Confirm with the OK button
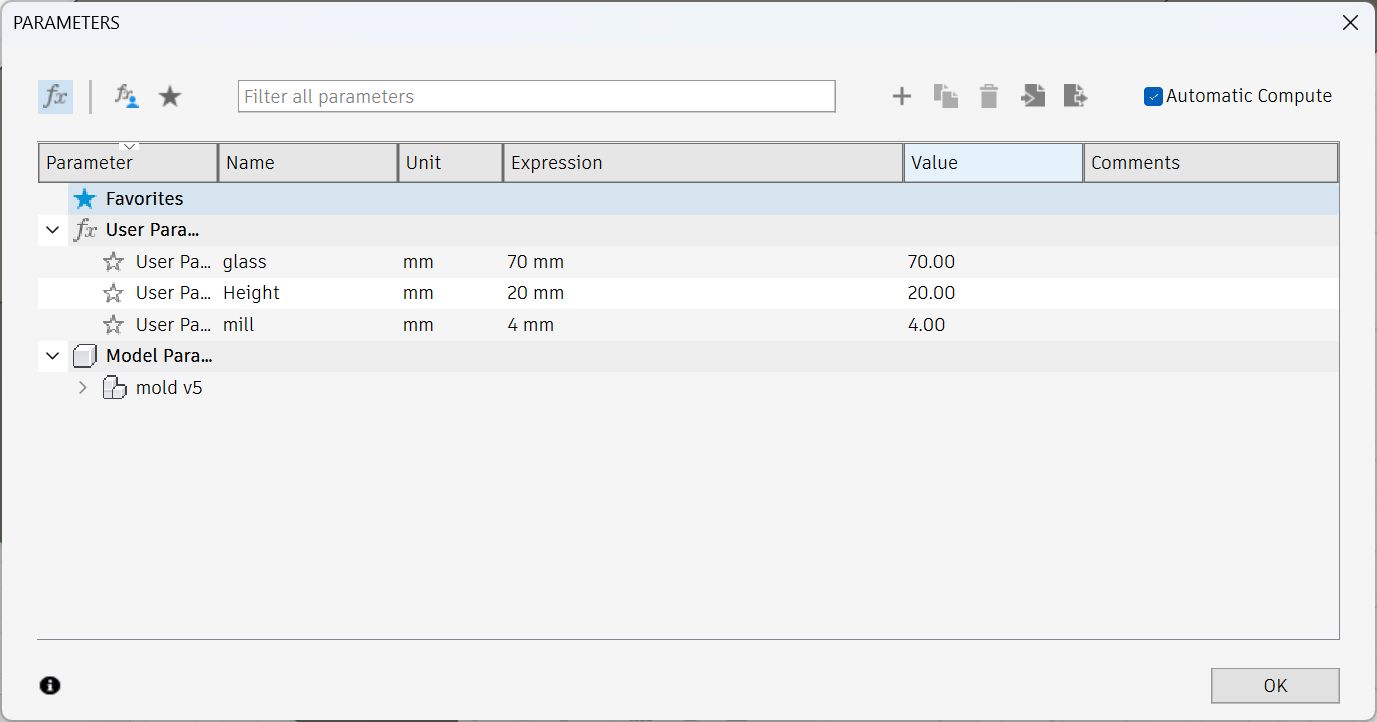 tap(1275, 686)
